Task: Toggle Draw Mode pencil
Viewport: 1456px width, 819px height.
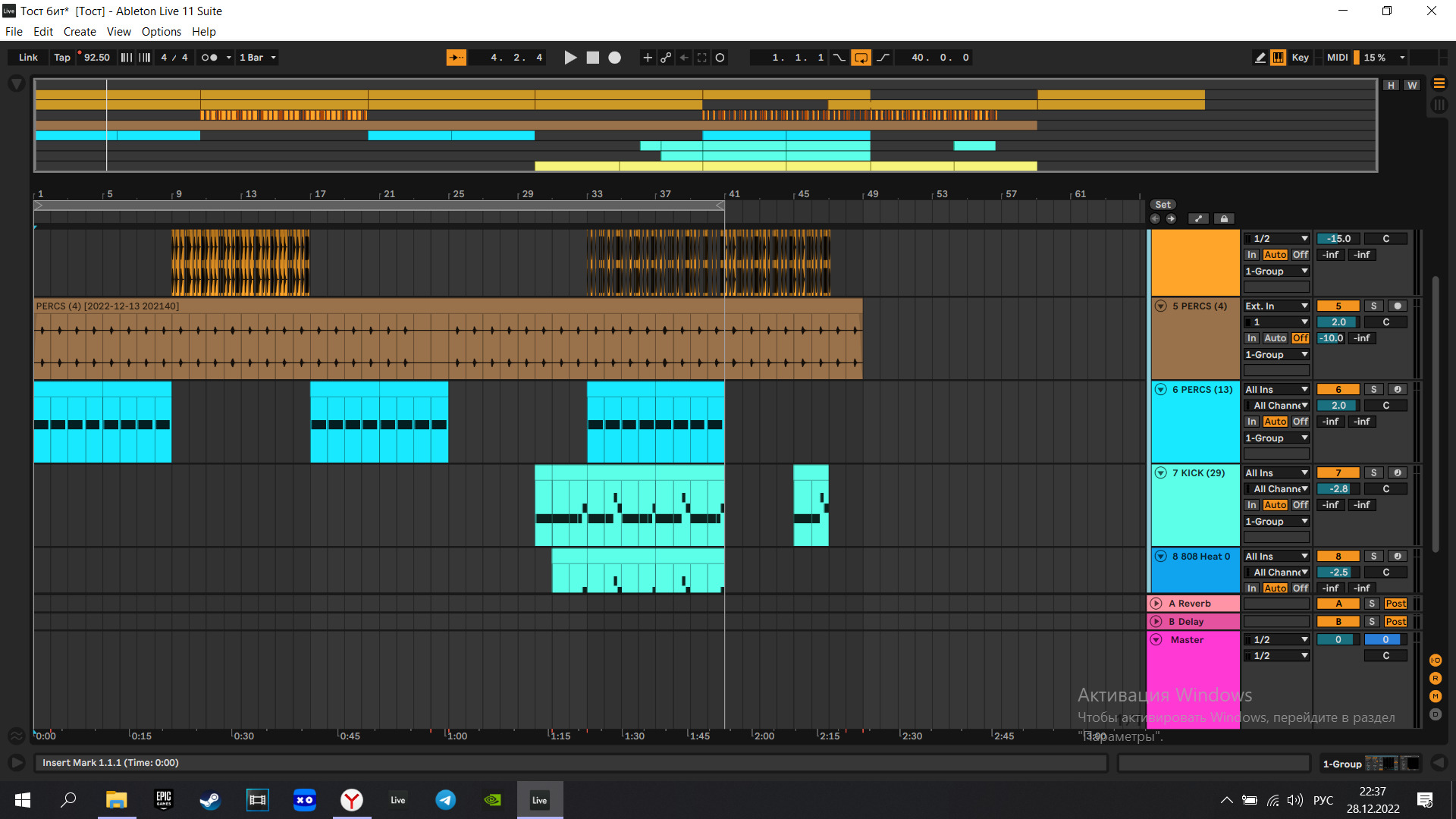Action: click(1260, 58)
